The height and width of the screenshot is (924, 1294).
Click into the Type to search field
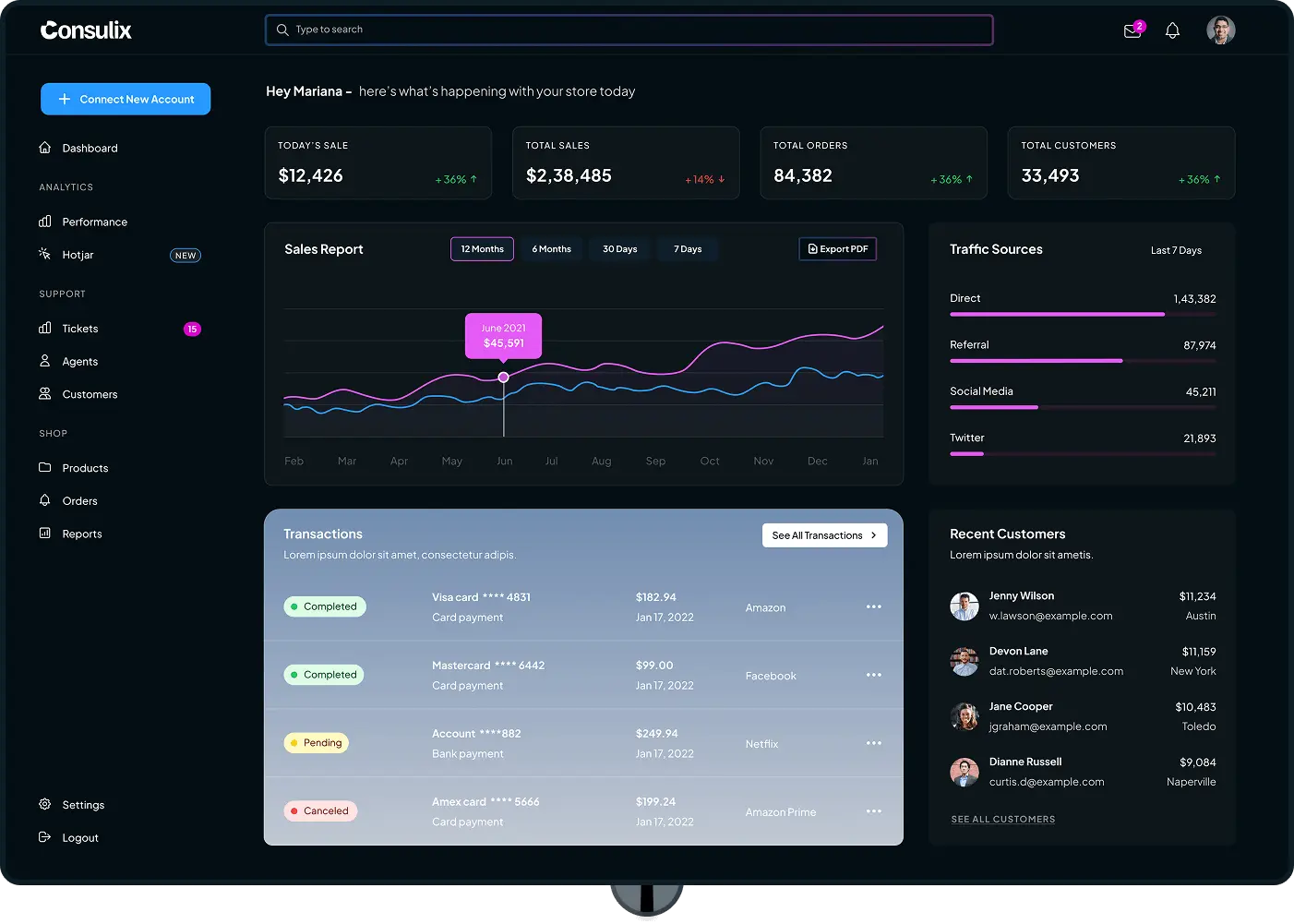point(629,30)
